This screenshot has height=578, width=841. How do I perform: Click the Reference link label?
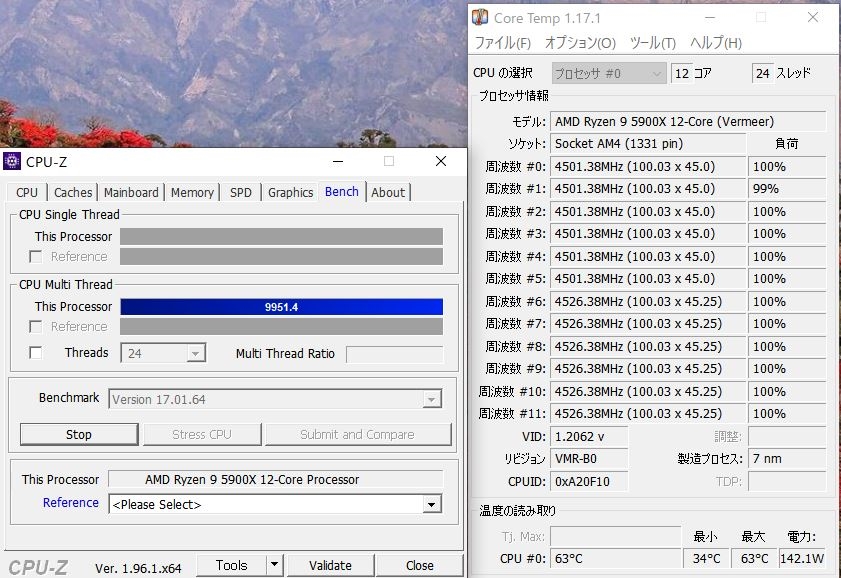click(x=71, y=502)
